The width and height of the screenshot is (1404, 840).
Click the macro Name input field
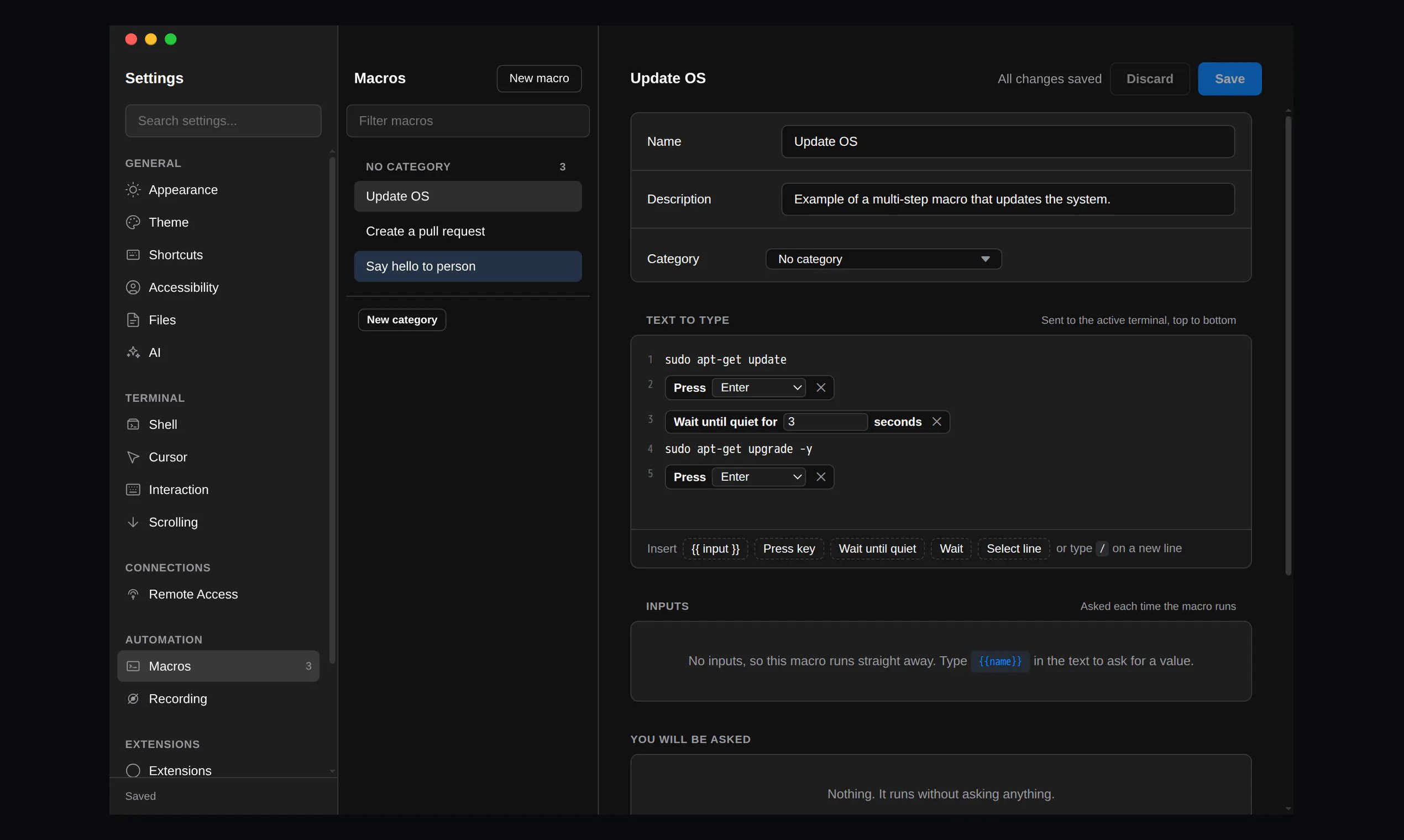1008,141
